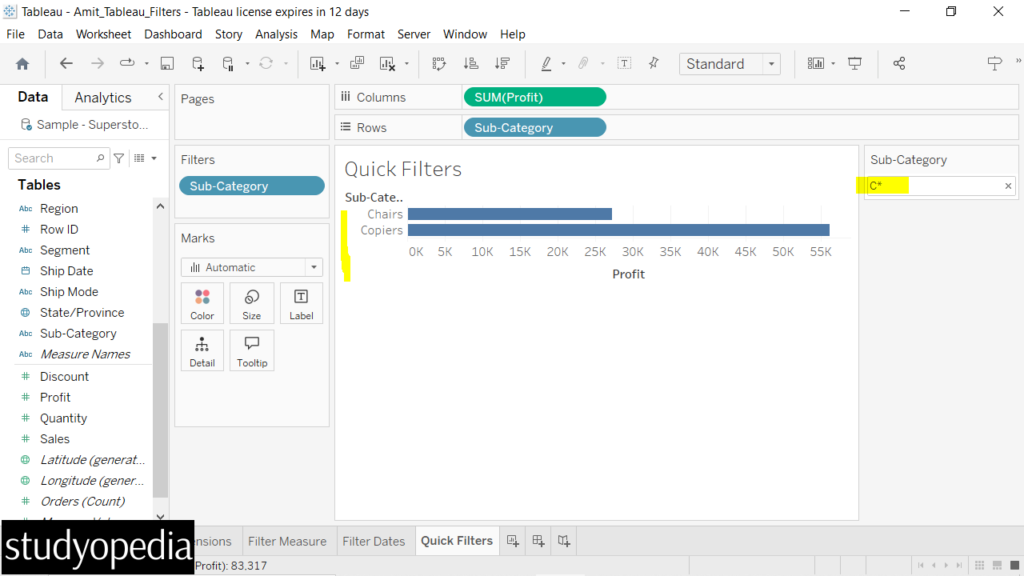The image size is (1024, 576).
Task: Select the Chairs profit bar
Action: coord(510,214)
